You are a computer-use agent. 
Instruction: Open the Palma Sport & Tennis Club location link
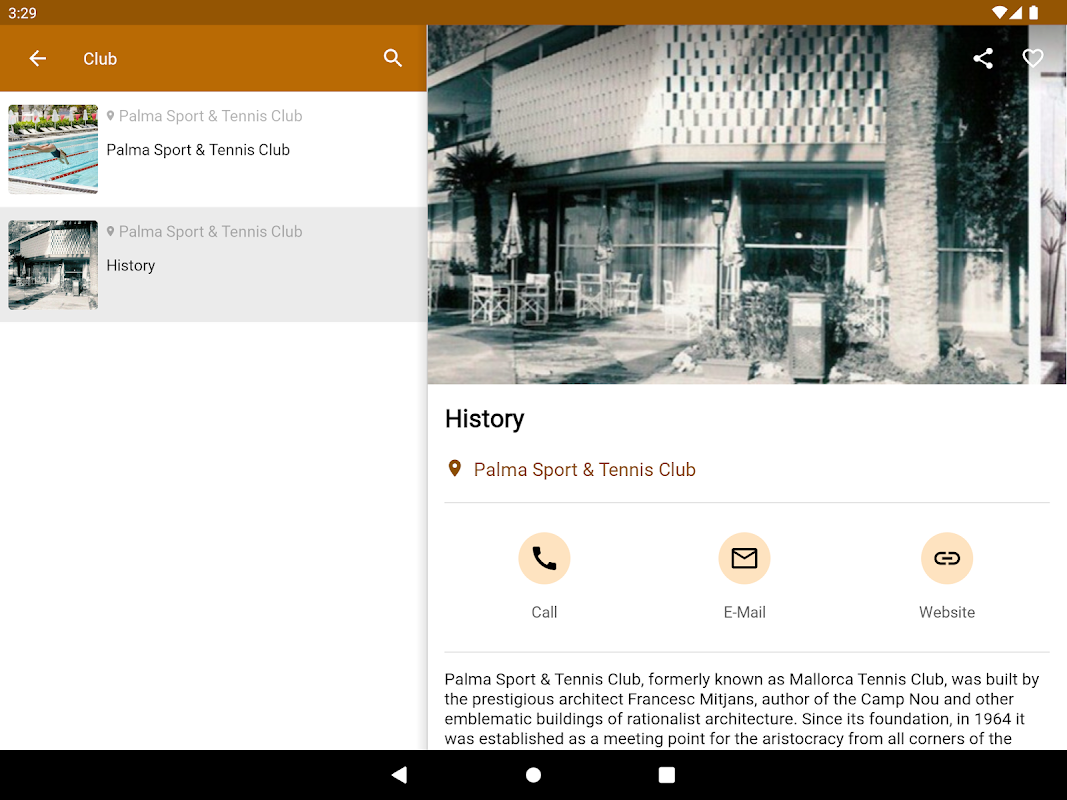pyautogui.click(x=585, y=469)
